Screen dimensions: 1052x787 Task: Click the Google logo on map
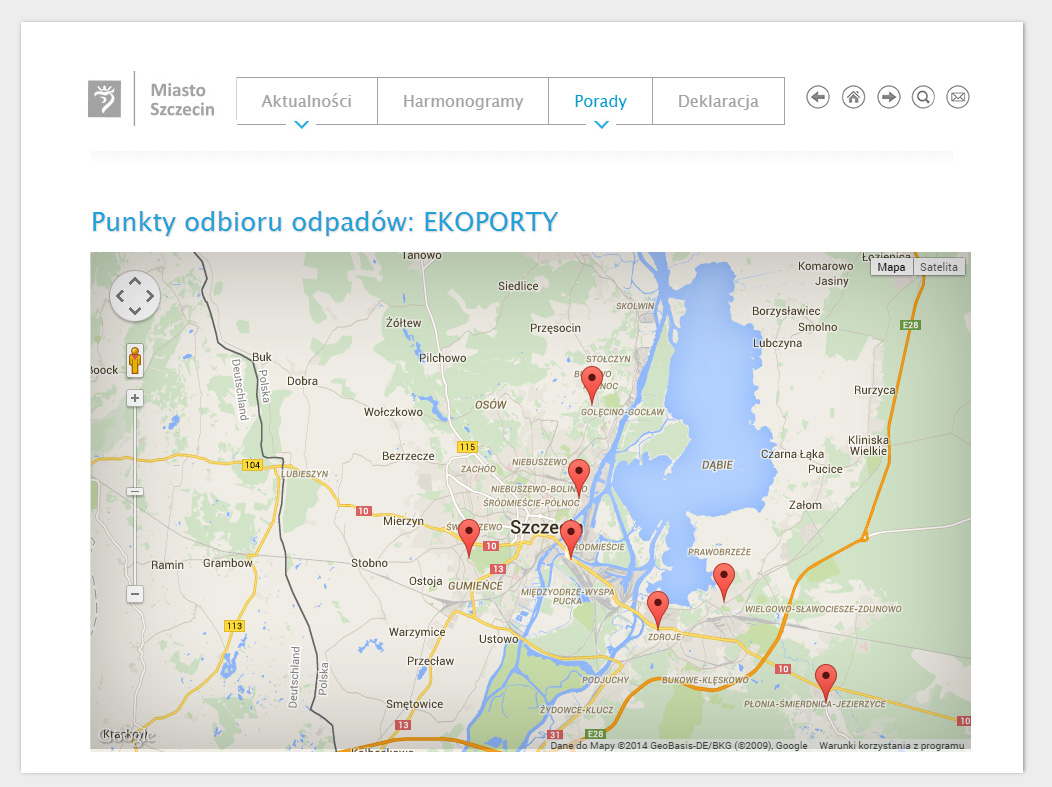(127, 735)
